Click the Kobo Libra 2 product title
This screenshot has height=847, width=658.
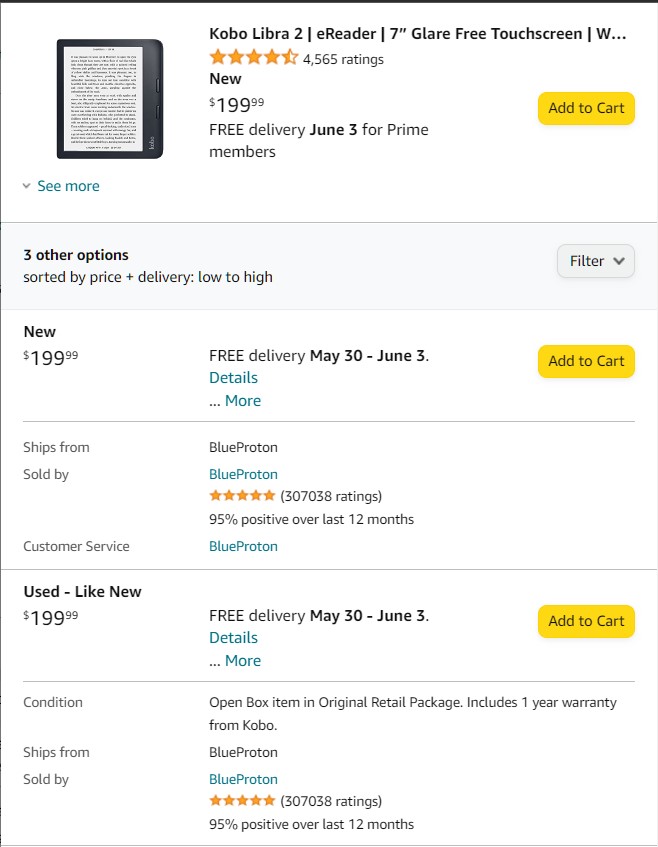pyautogui.click(x=418, y=34)
